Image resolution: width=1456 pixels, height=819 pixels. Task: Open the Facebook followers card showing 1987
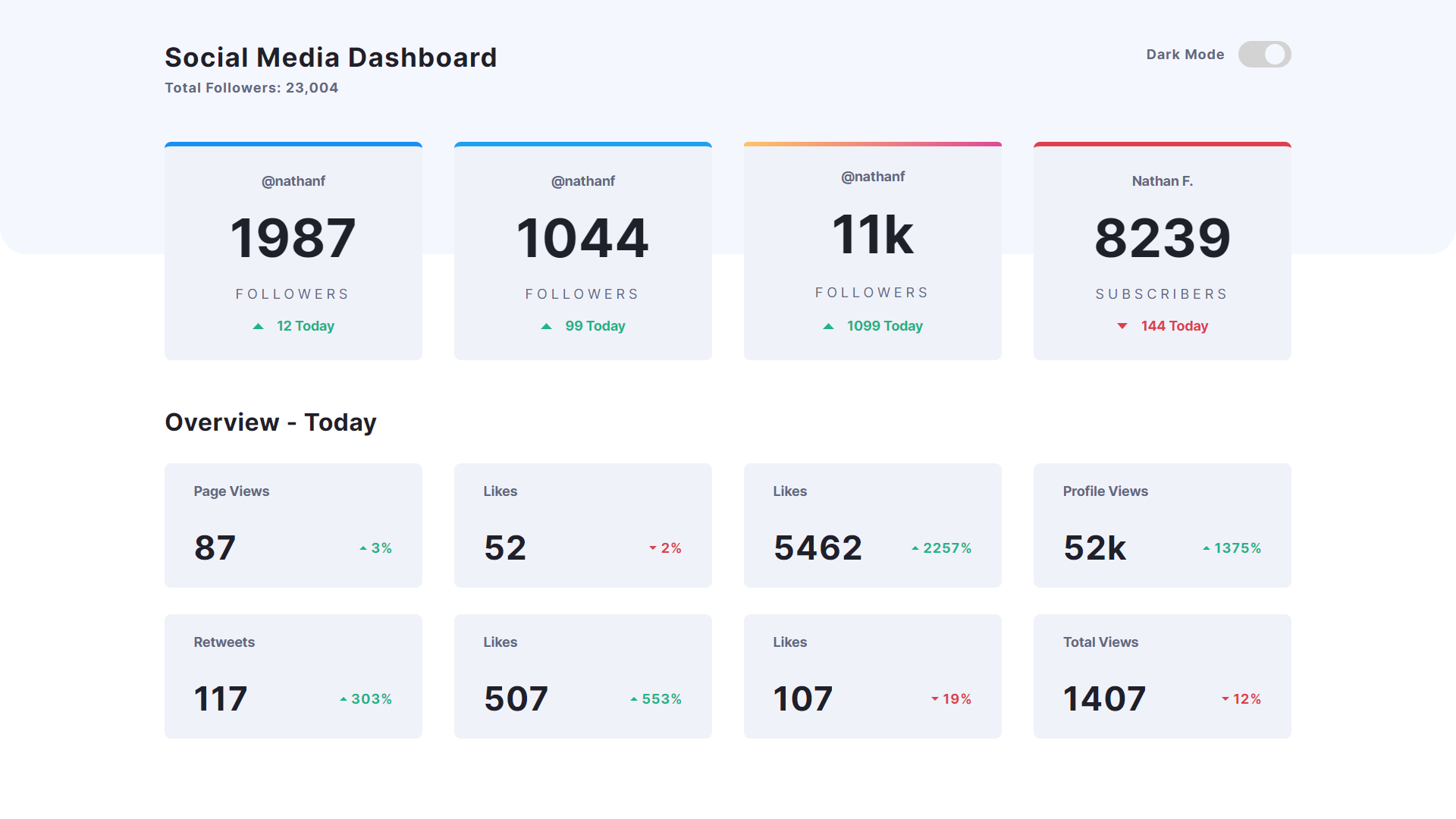point(293,250)
